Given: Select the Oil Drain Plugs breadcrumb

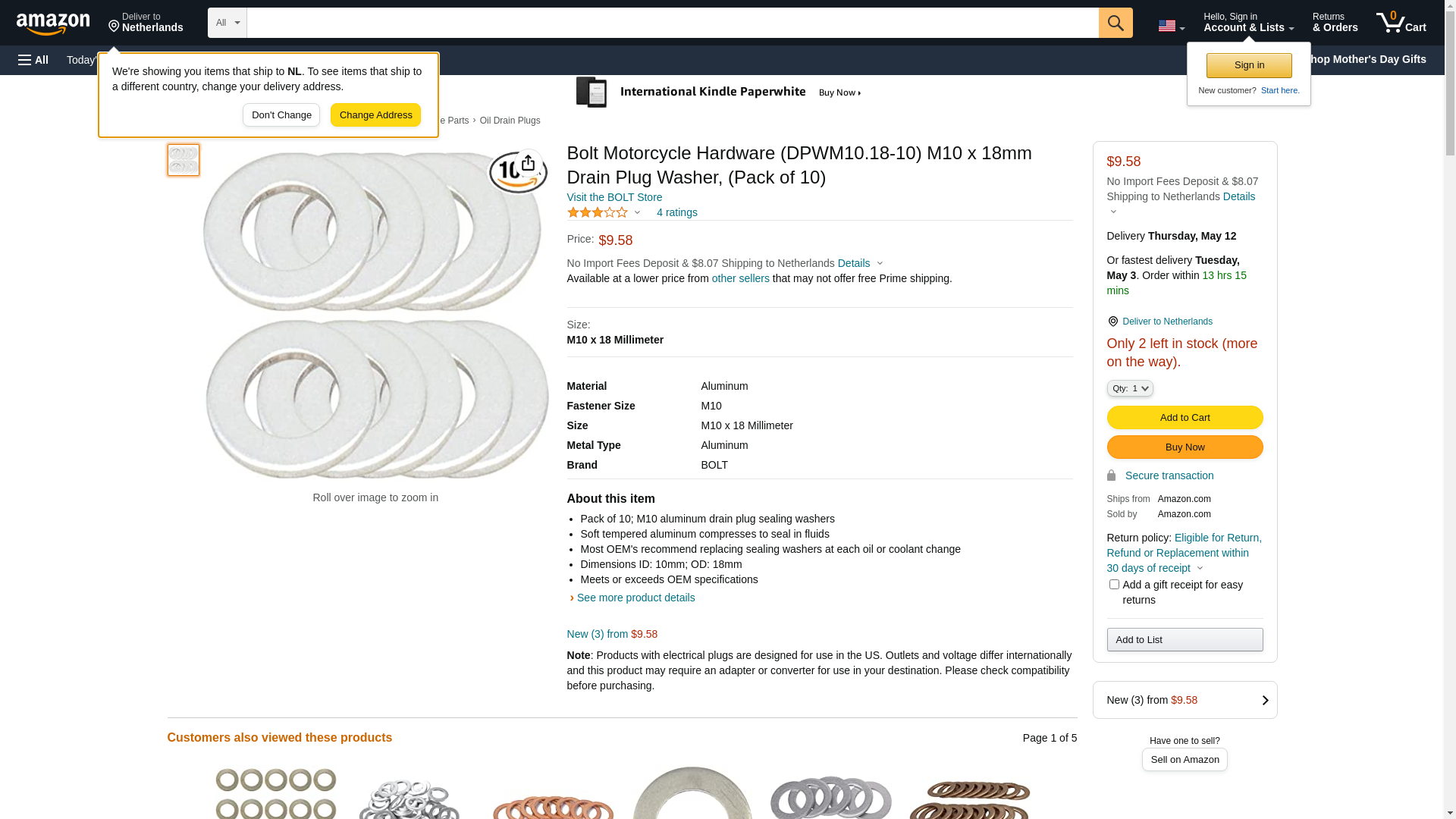Looking at the screenshot, I should [510, 121].
